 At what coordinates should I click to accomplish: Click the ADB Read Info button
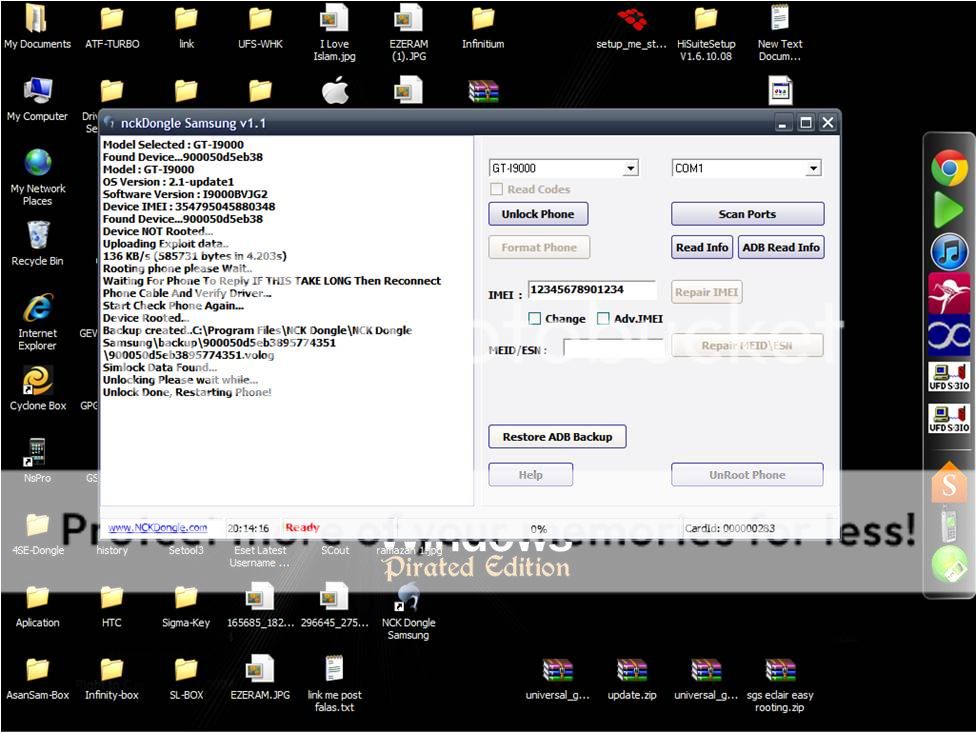[781, 247]
